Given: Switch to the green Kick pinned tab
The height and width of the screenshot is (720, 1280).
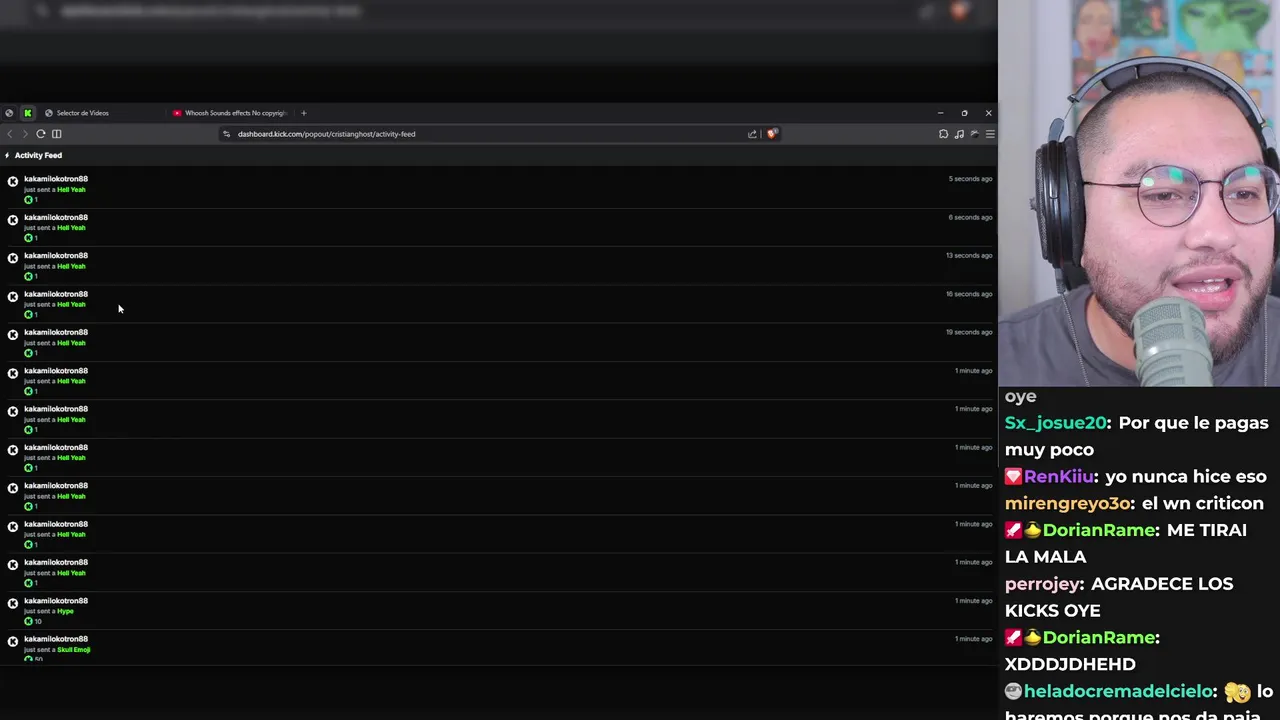Looking at the screenshot, I should (28, 113).
